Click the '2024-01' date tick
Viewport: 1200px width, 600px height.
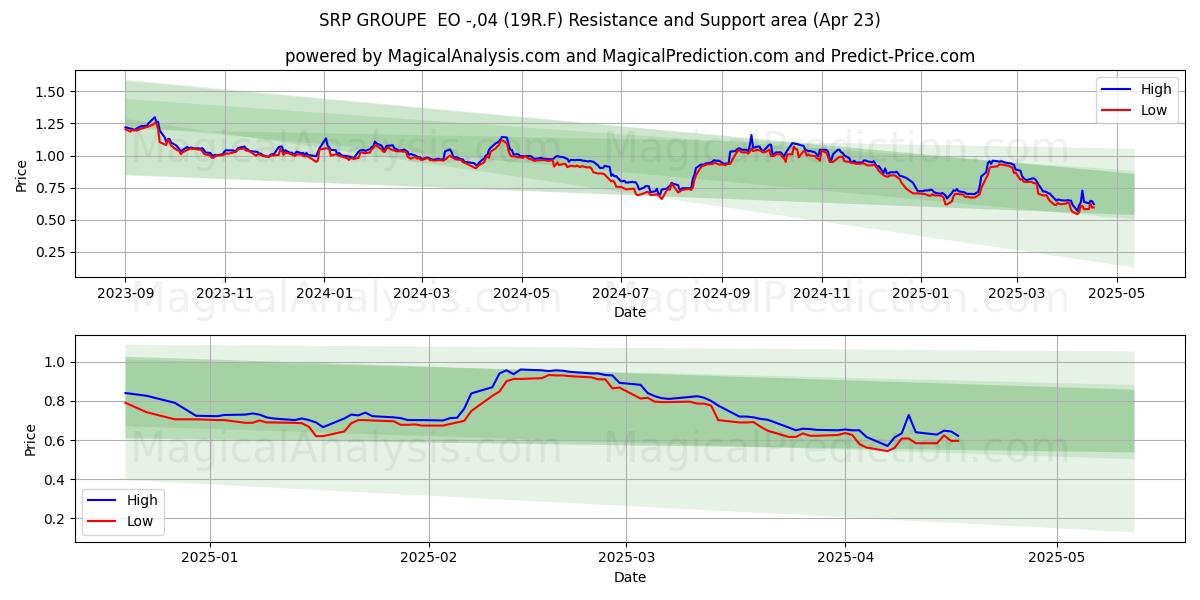click(324, 294)
